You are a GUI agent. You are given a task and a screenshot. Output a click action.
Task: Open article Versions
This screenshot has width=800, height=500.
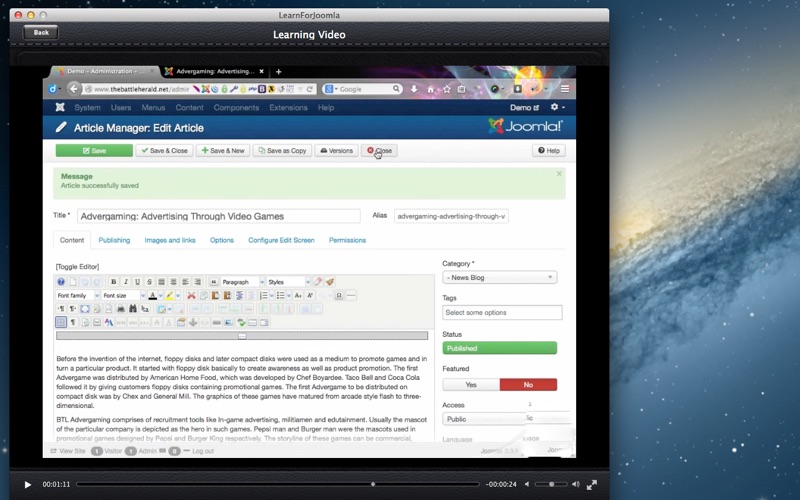pos(336,151)
